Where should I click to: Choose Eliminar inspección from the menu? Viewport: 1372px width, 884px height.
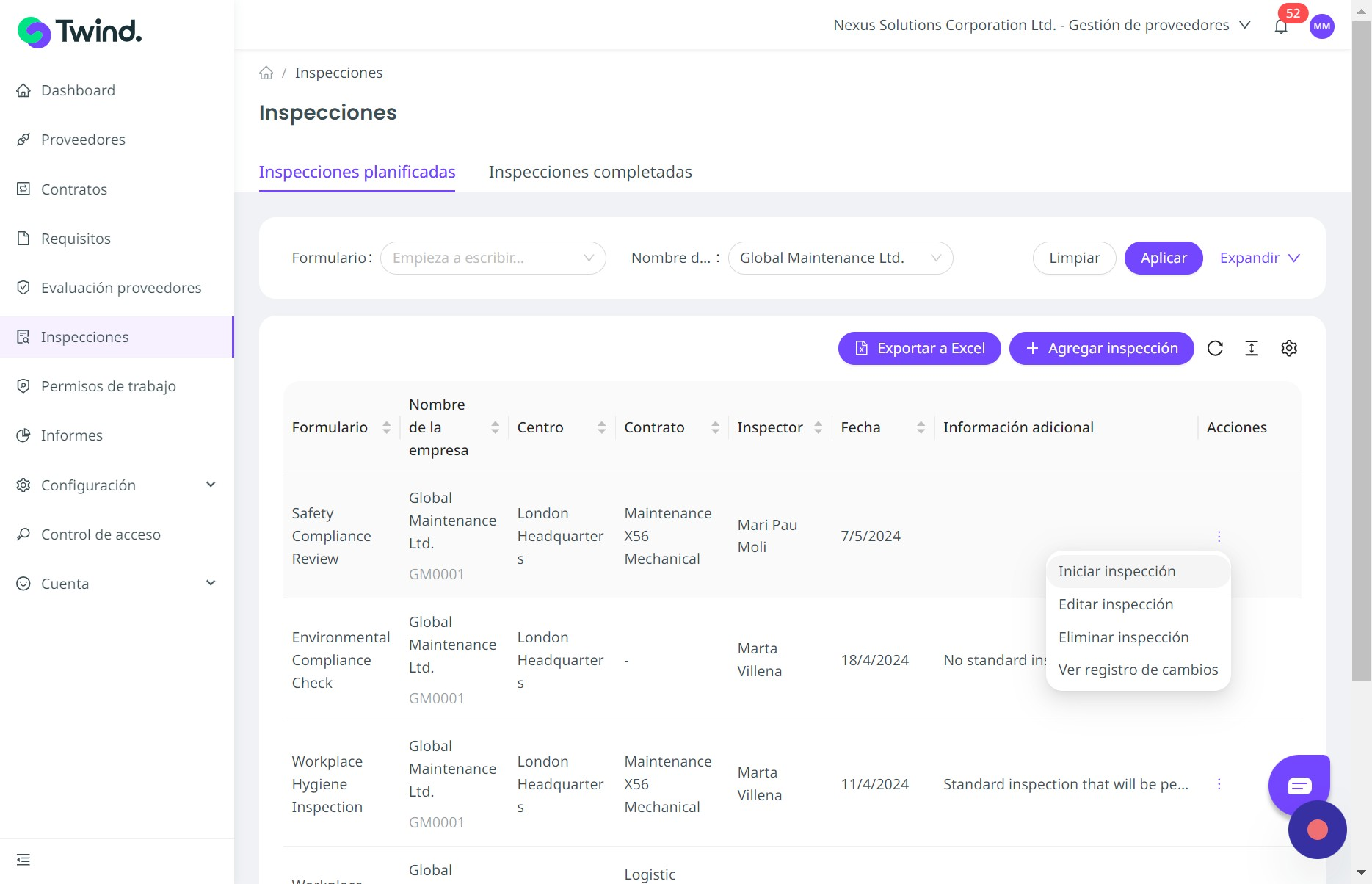1138,637
